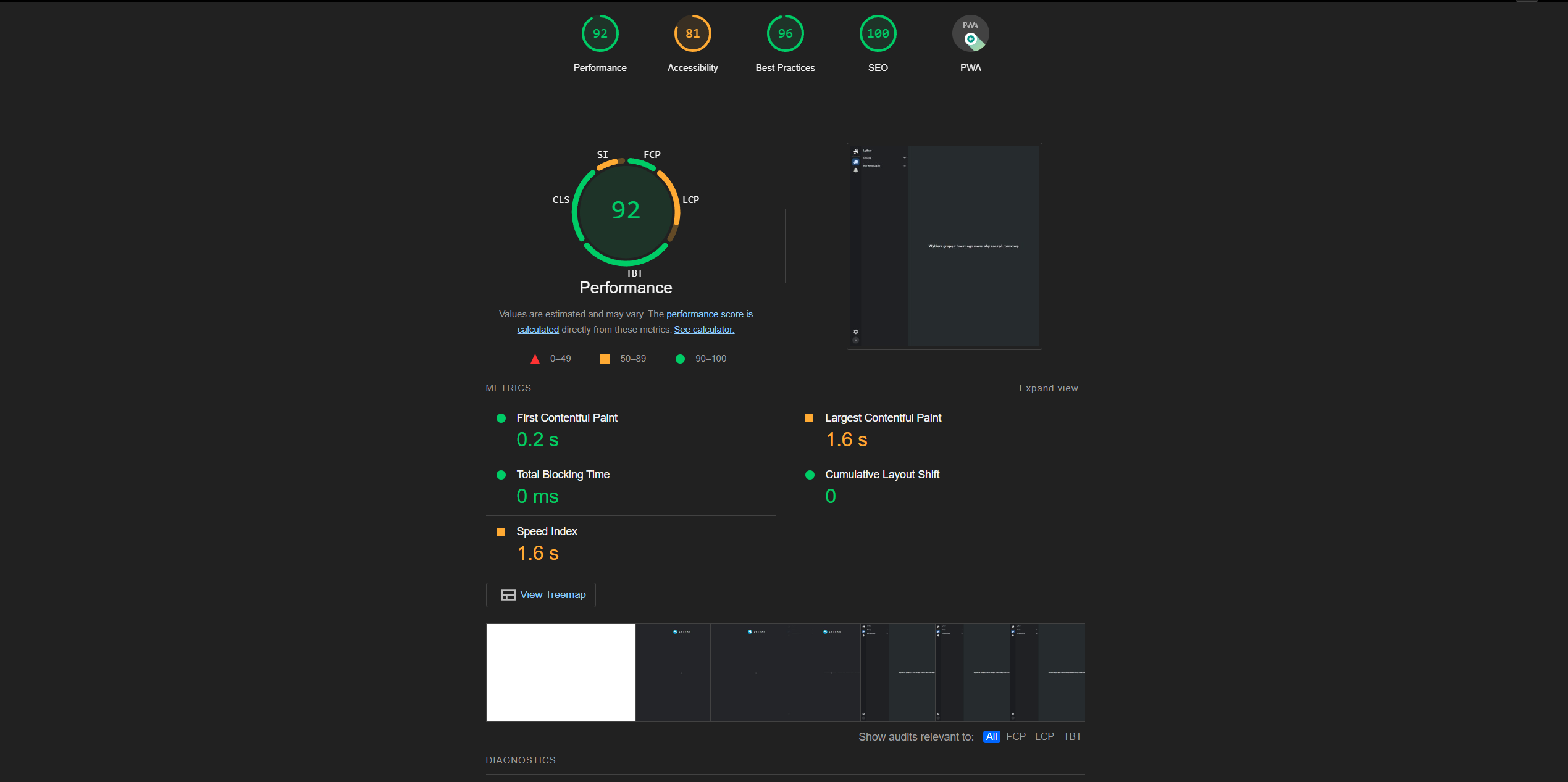Viewport: 1568px width, 782px height.
Task: Open the See calculator link
Action: (703, 330)
